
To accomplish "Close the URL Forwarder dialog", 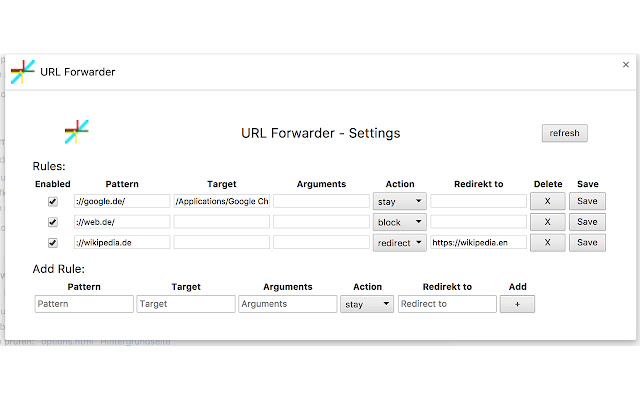I will point(626,65).
